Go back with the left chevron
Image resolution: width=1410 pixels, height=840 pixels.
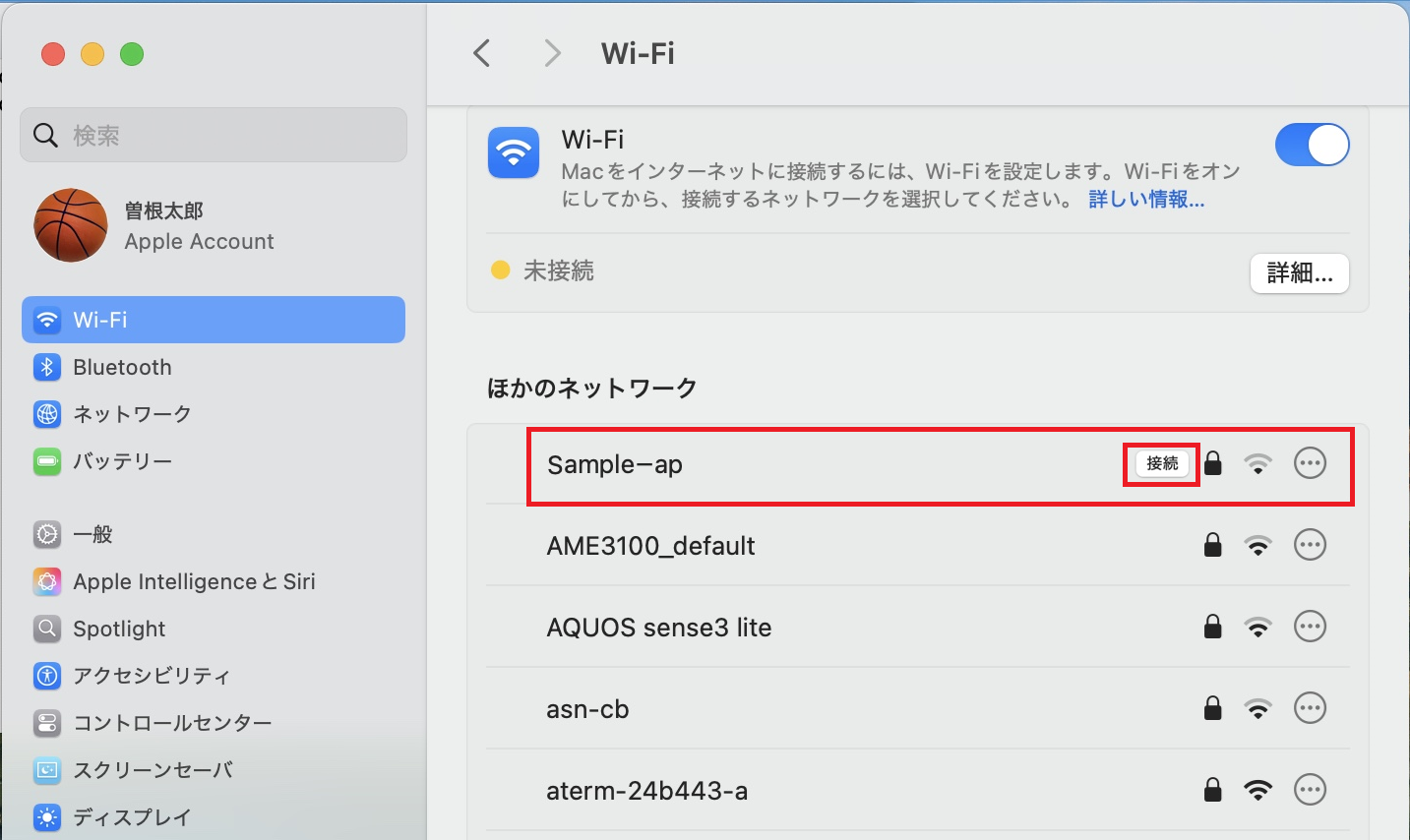tap(482, 53)
